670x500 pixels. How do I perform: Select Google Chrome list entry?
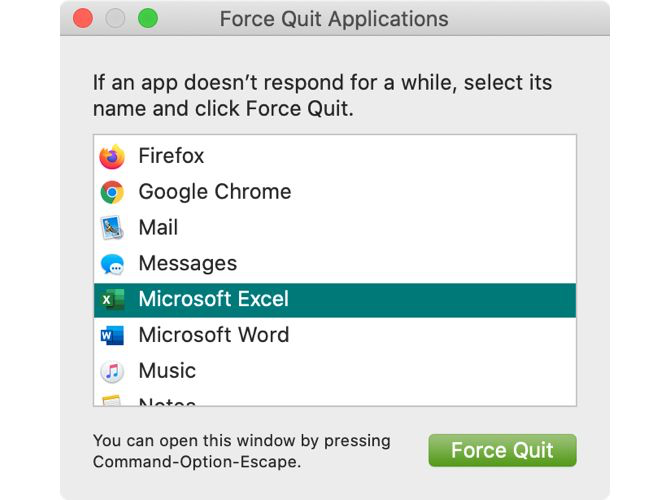tap(215, 192)
